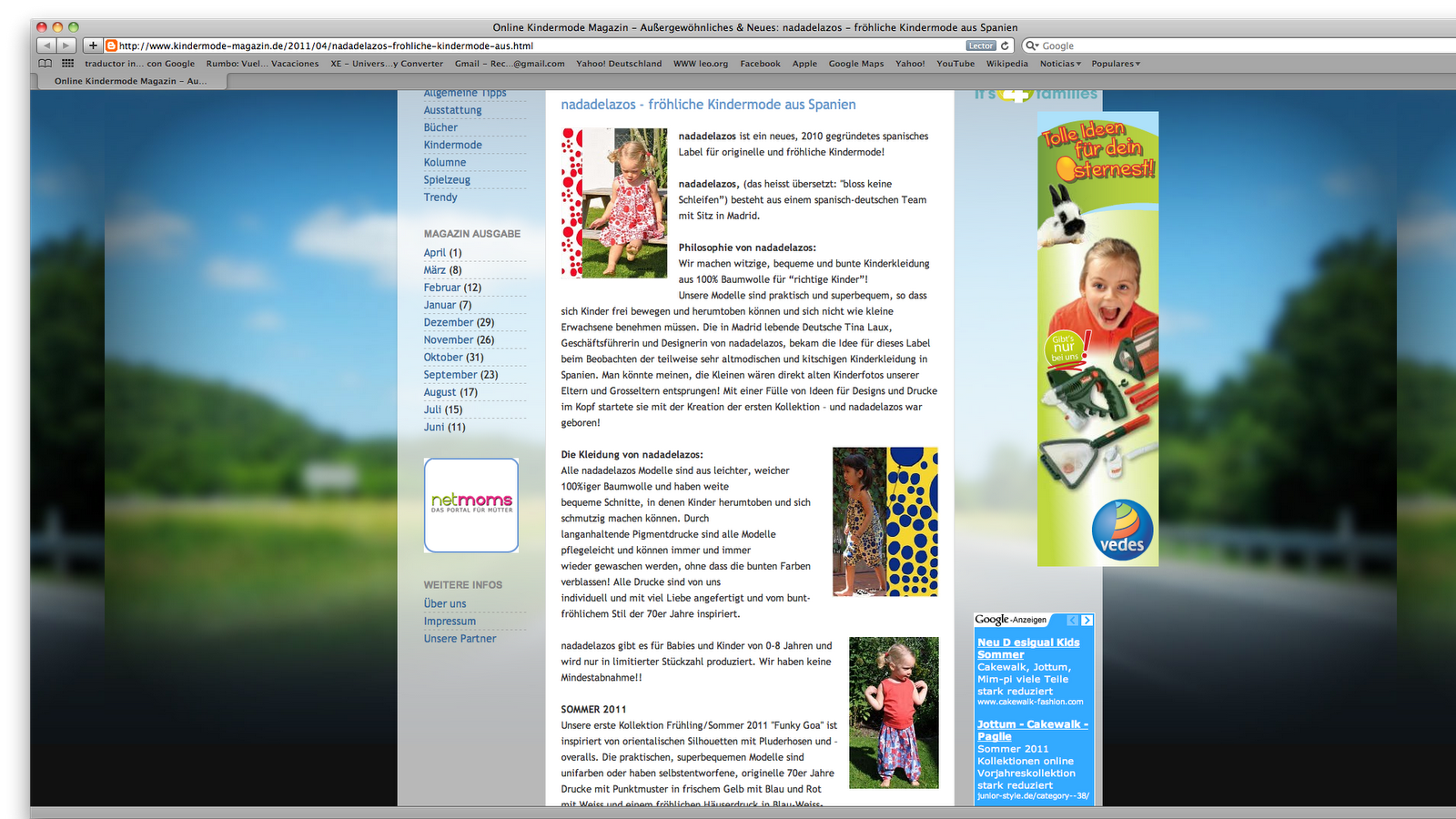Viewport: 1456px width, 819px height.
Task: Click the article title 'nadadelazos - fröhliche Kindermode aus Spanien'
Action: [x=708, y=105]
